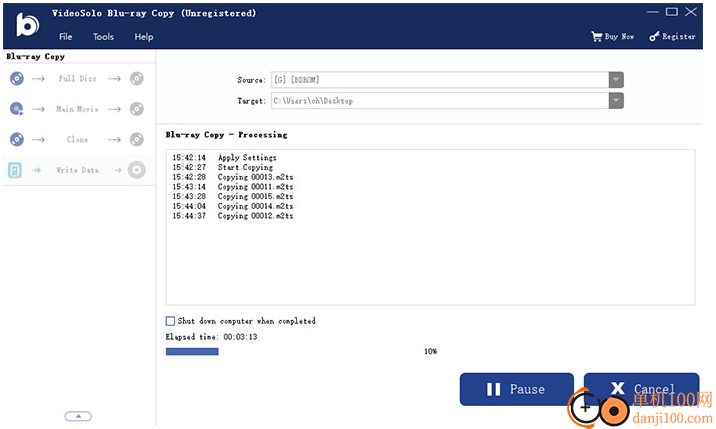This screenshot has width=716, height=429.
Task: Click the Elapsed time 00:03:13 text
Action: pyautogui.click(x=211, y=337)
